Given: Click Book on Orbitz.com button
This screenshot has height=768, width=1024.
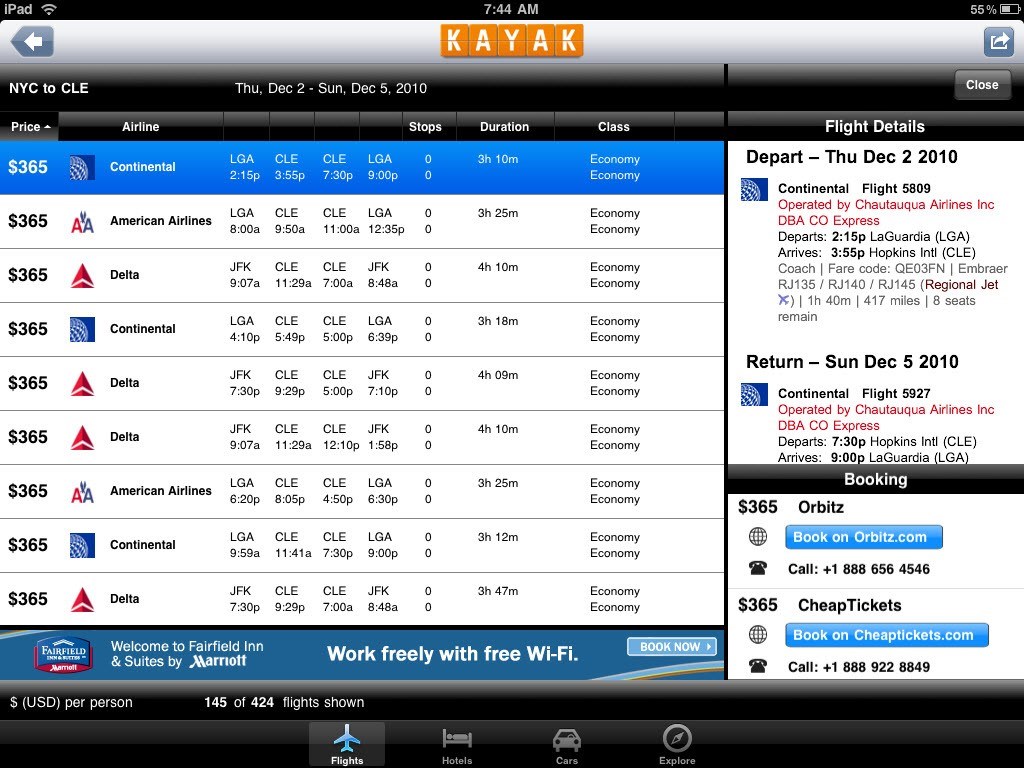Looking at the screenshot, I should (x=863, y=537).
